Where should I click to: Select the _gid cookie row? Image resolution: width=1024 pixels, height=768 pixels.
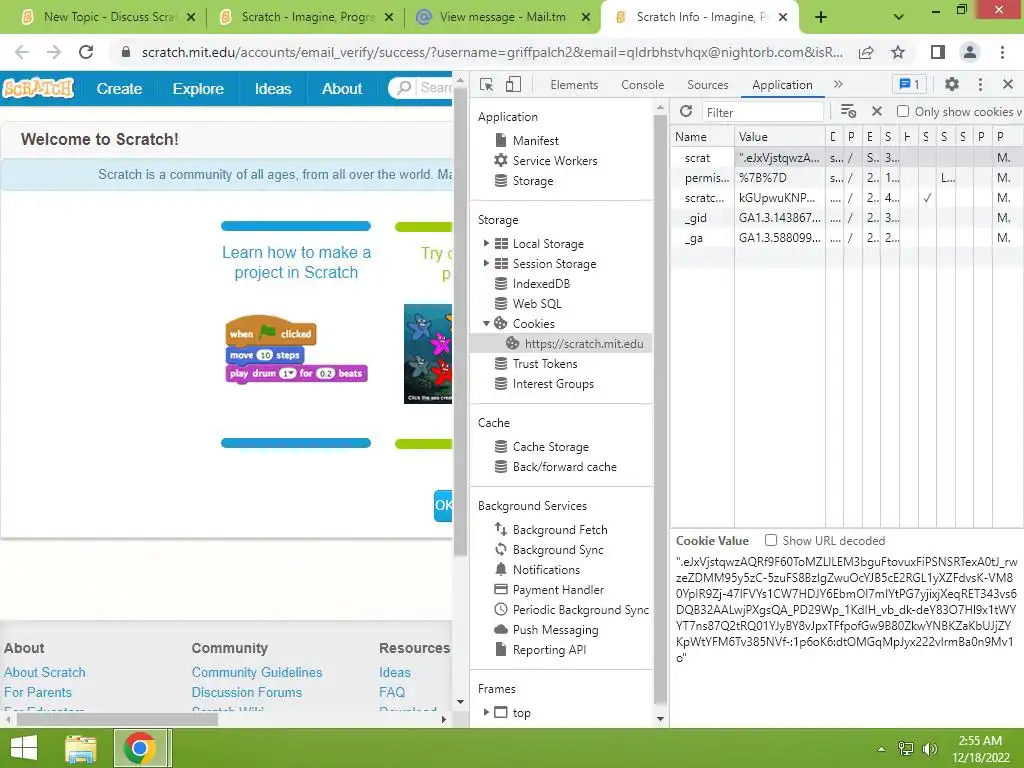pos(847,217)
